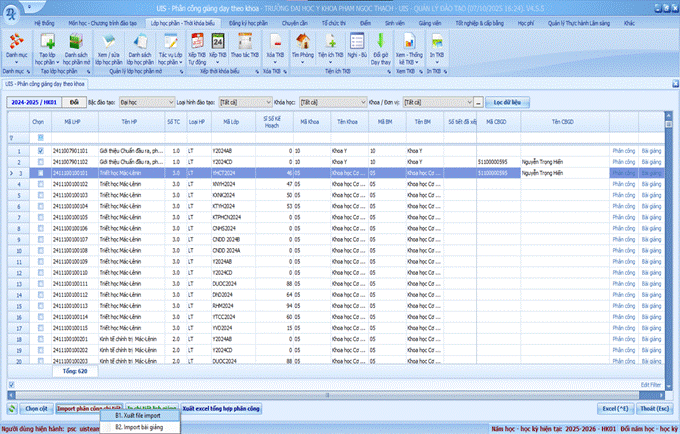
Task: Uncheck the Chọn box for row 1
Action: 41,151
